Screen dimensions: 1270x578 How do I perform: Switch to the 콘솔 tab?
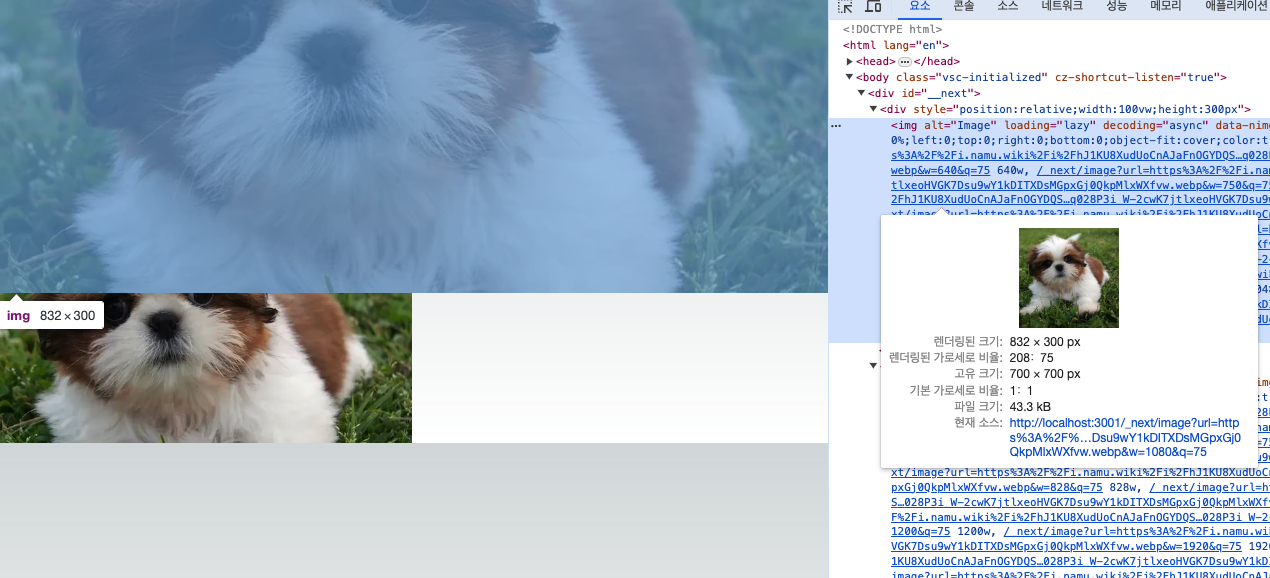[x=964, y=6]
